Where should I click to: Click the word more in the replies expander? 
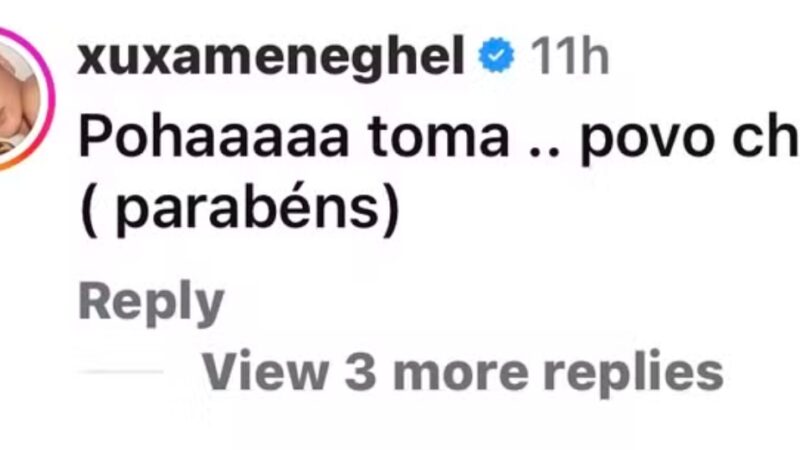[x=460, y=376]
